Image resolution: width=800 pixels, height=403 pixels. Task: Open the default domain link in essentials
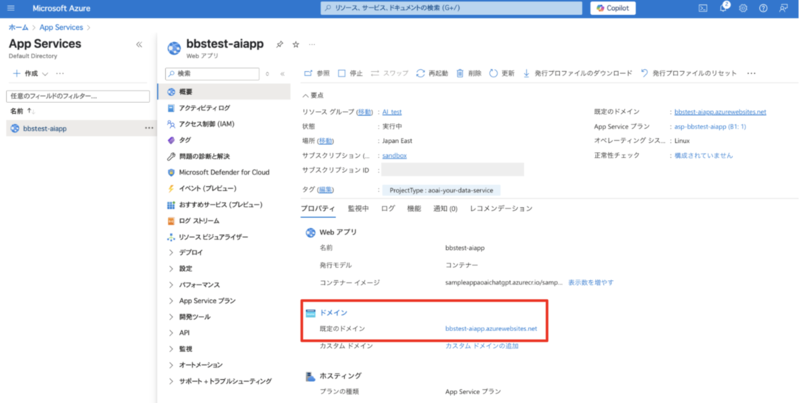[x=720, y=112]
